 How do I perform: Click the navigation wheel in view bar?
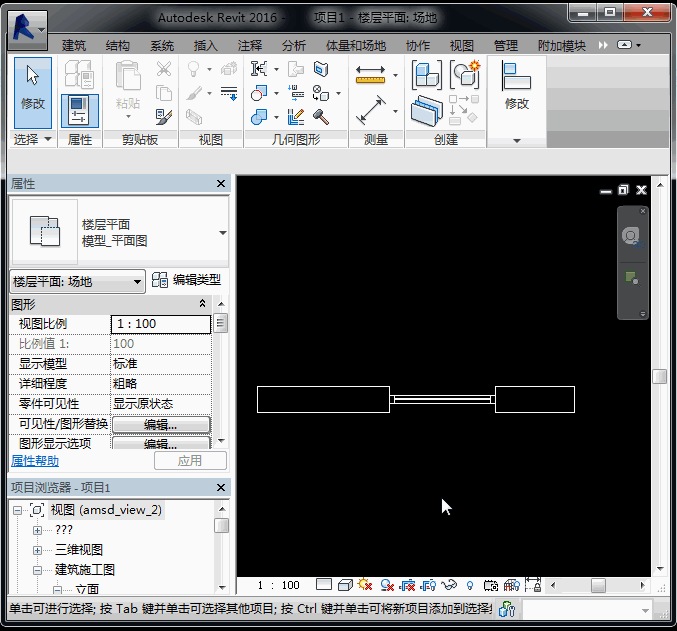click(631, 236)
